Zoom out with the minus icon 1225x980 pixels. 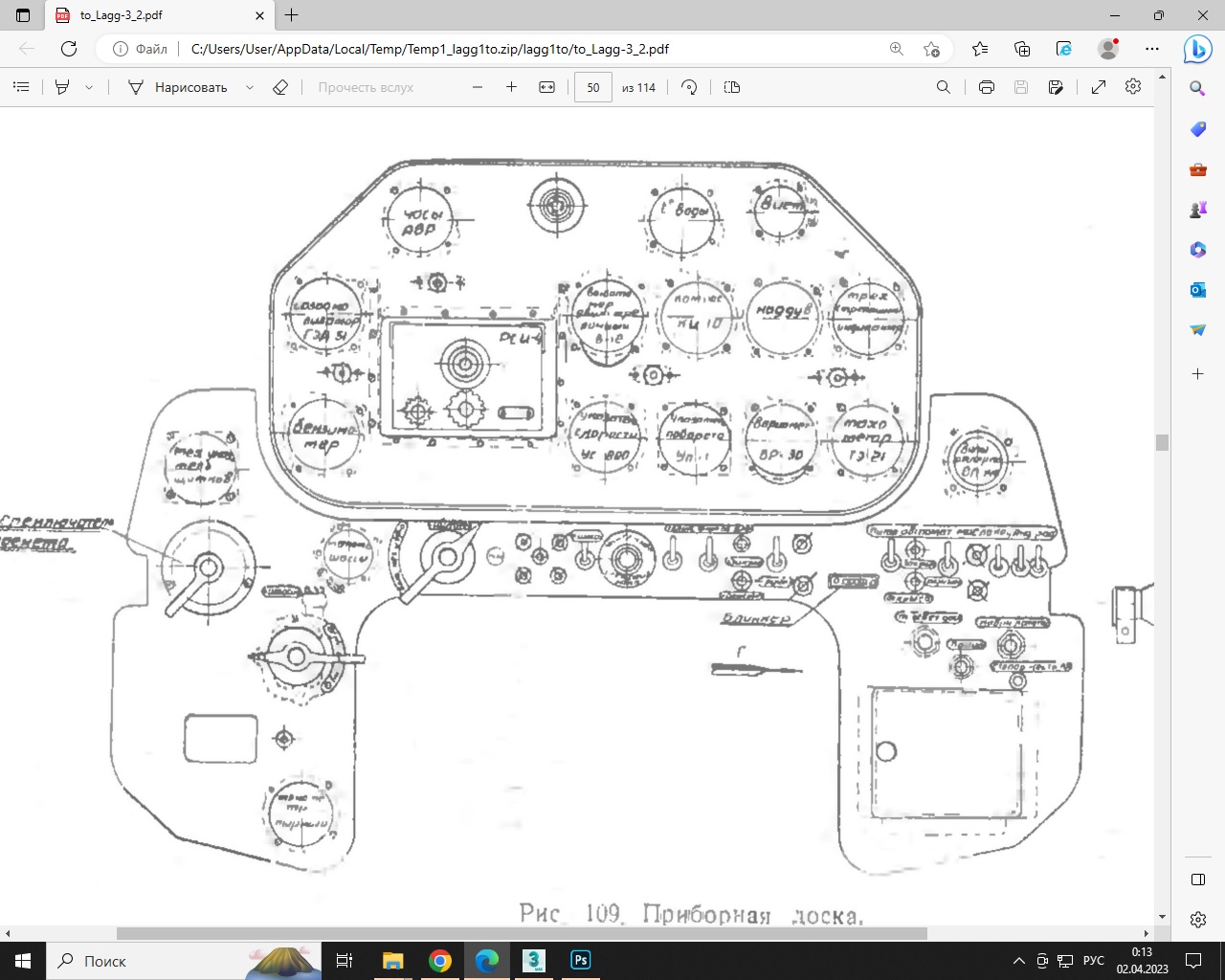[478, 87]
